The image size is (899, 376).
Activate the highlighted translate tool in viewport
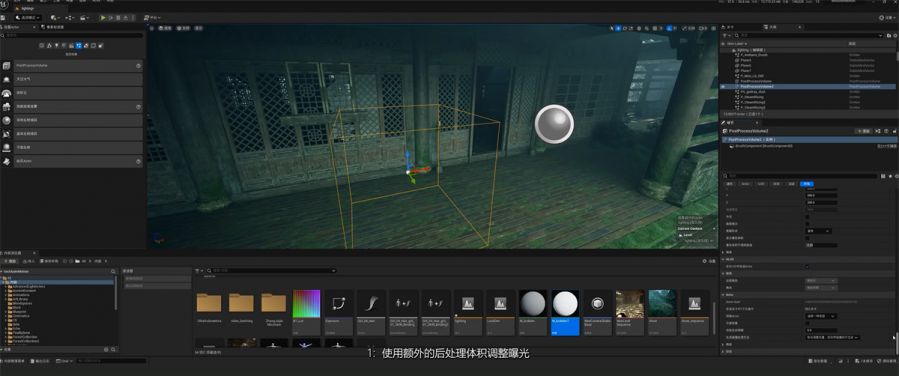point(619,28)
